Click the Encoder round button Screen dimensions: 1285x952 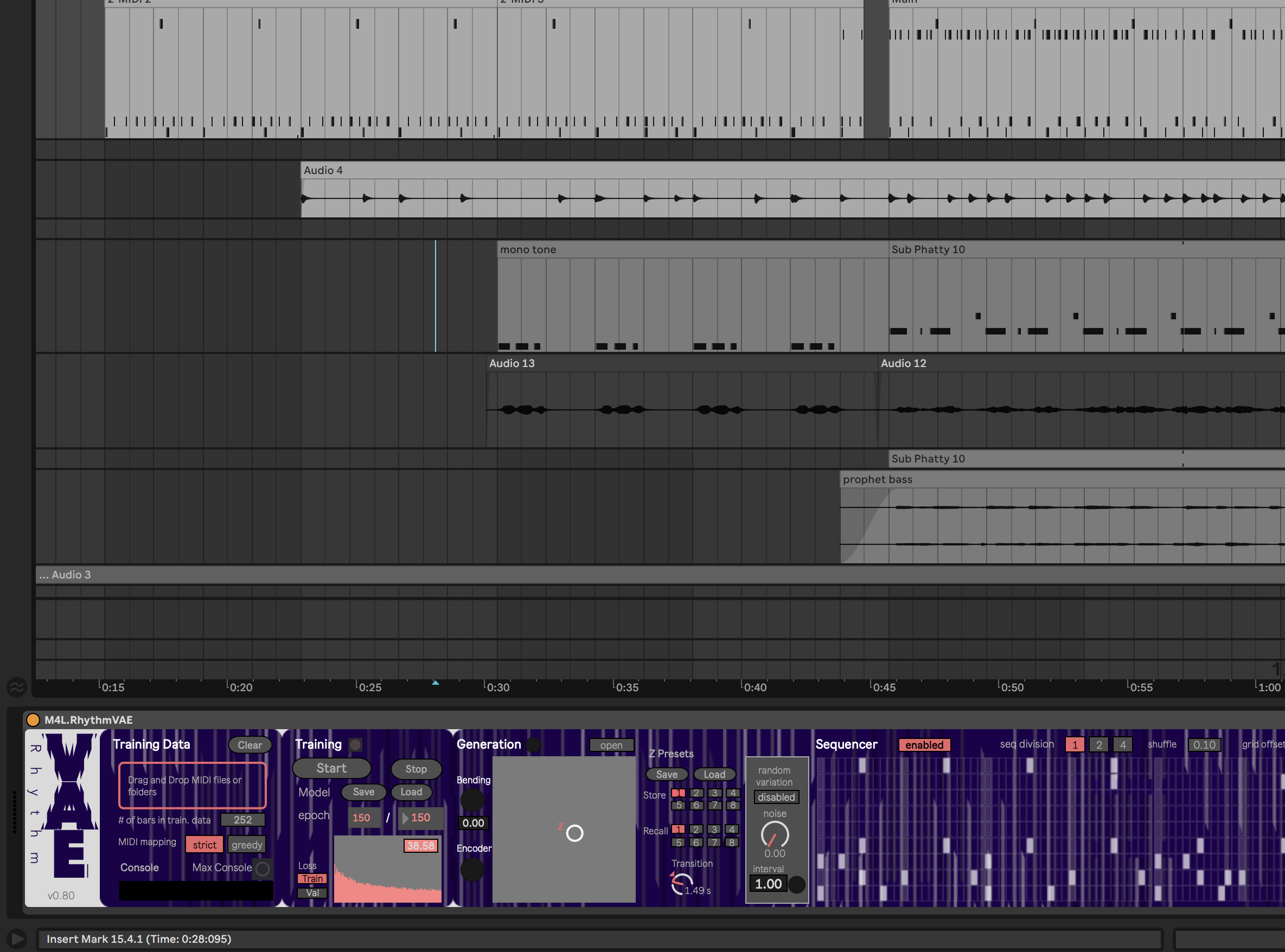coord(472,869)
